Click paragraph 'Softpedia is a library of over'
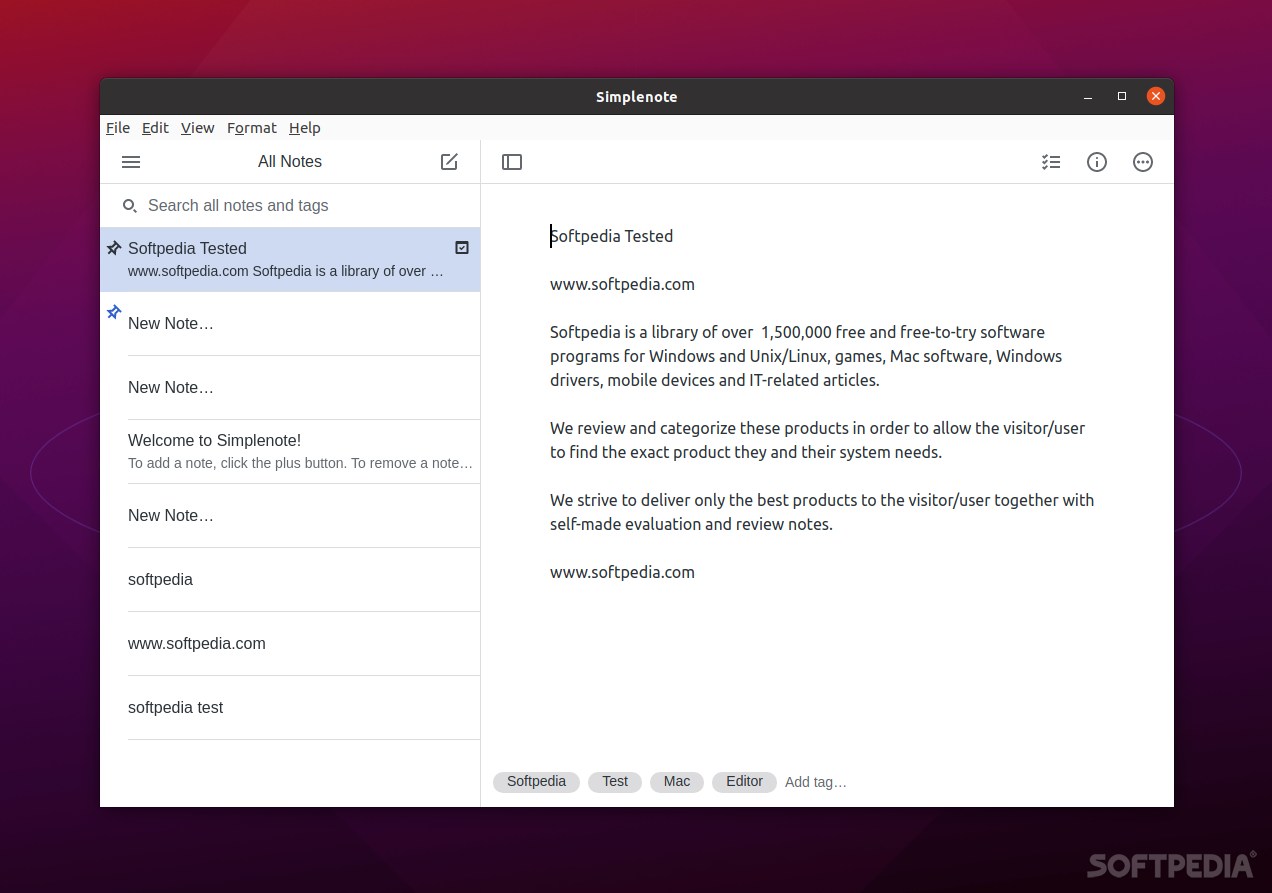Image resolution: width=1272 pixels, height=893 pixels. [806, 356]
